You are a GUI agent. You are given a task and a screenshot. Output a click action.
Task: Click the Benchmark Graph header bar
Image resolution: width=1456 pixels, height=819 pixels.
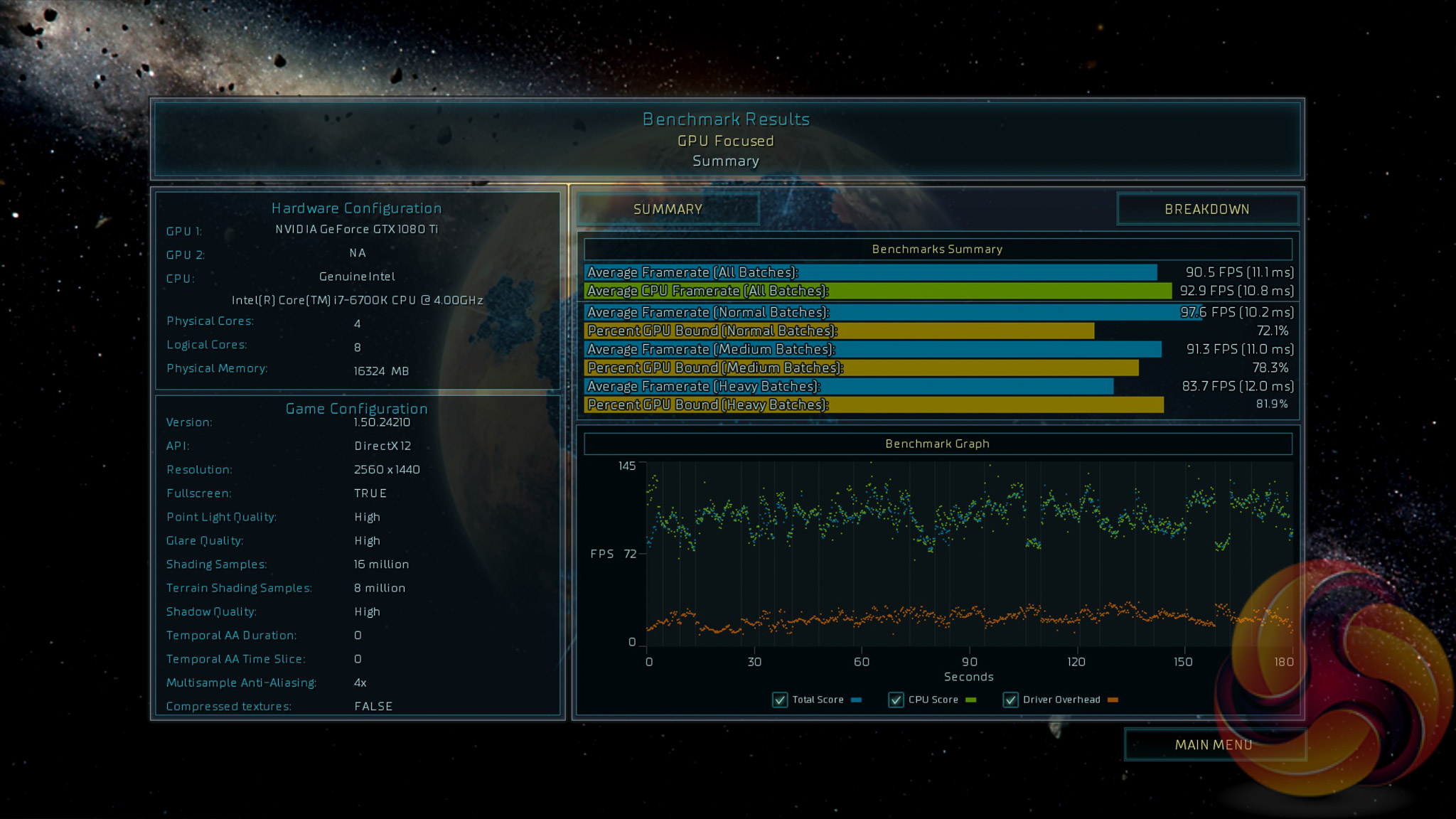pyautogui.click(x=937, y=444)
